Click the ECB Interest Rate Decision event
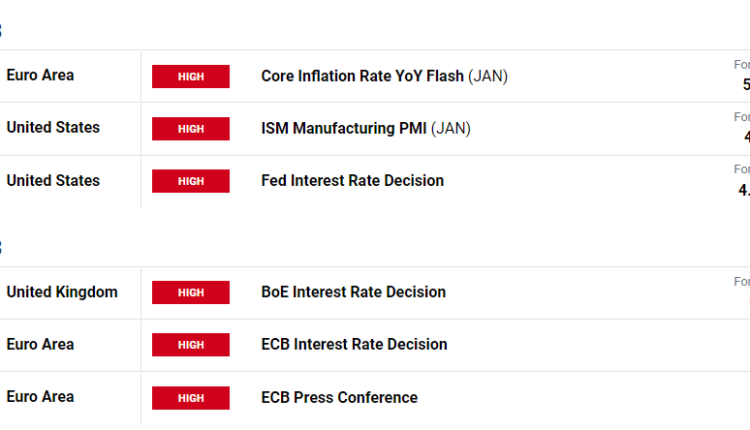This screenshot has width=750, height=430. 354,344
